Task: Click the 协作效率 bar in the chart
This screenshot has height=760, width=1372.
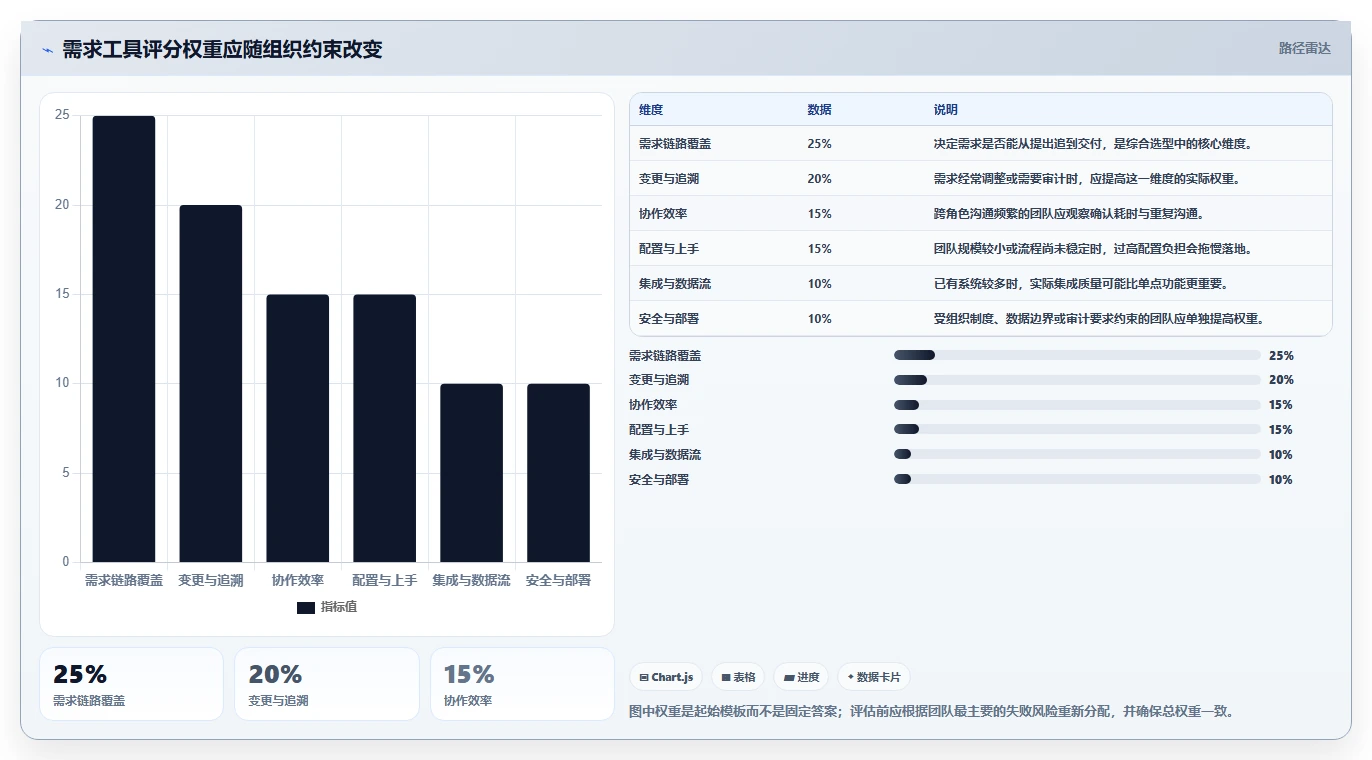Action: [x=298, y=428]
